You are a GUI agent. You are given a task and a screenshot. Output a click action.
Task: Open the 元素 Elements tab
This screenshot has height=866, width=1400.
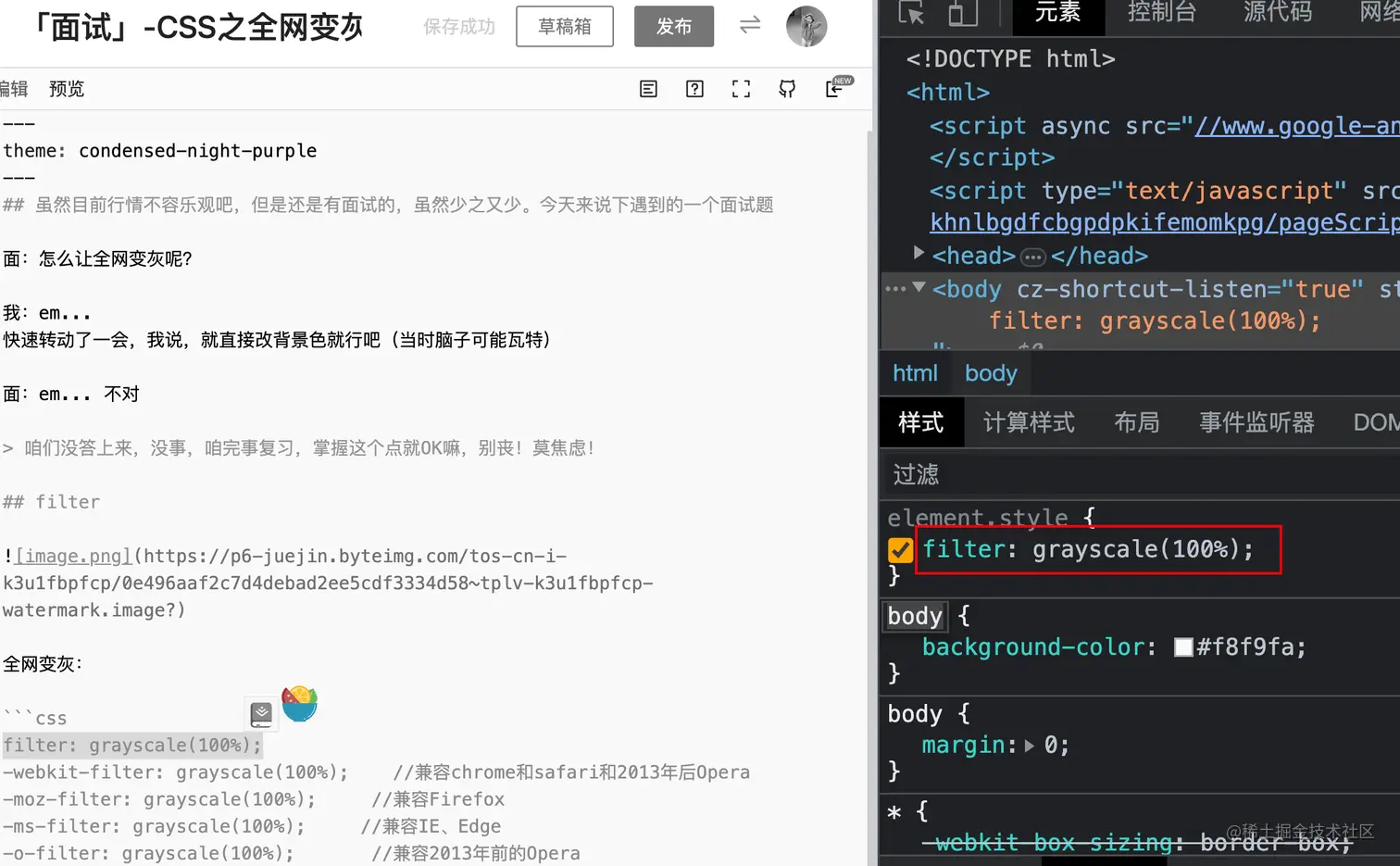pyautogui.click(x=1057, y=12)
